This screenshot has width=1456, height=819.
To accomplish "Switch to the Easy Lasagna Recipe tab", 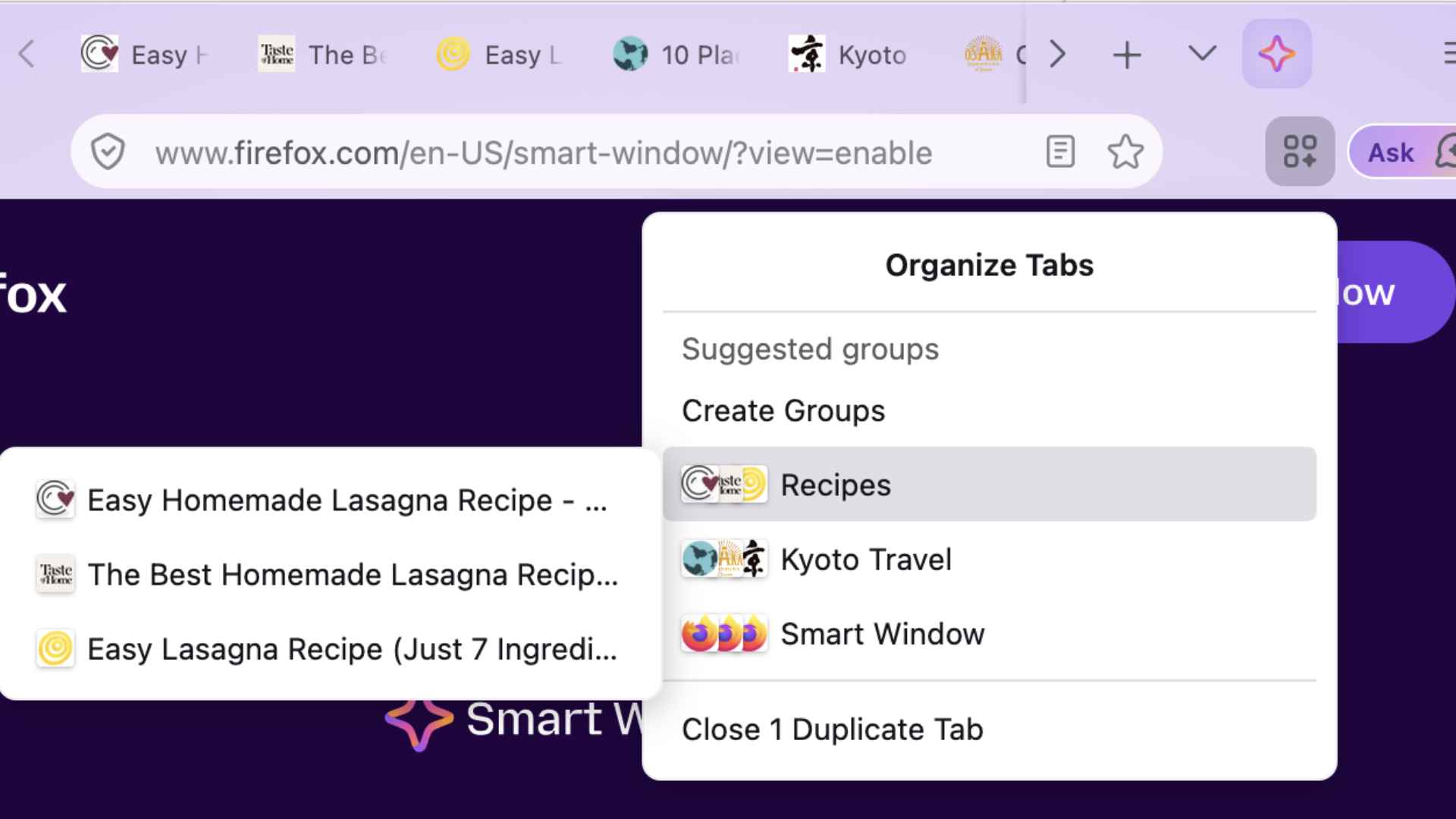I will point(498,55).
